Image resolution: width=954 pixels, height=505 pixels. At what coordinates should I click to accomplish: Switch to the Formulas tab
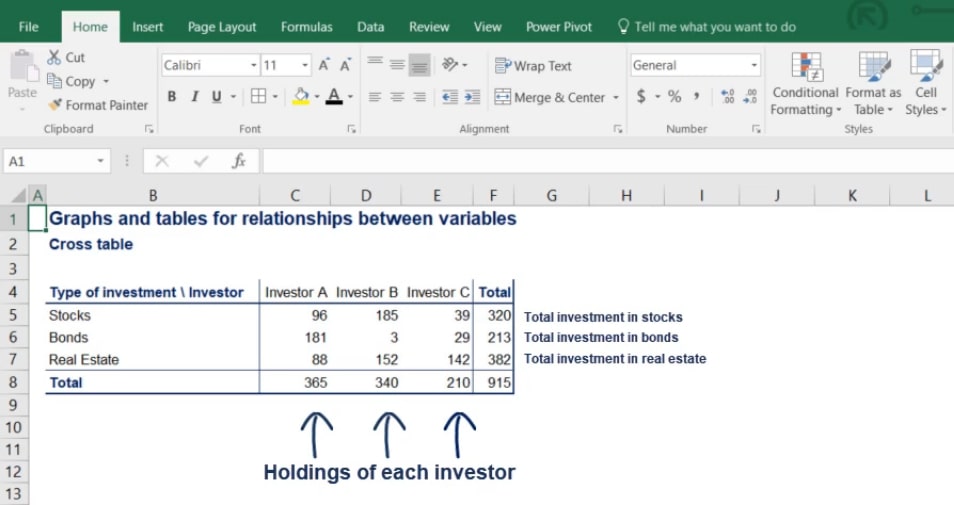click(x=307, y=27)
